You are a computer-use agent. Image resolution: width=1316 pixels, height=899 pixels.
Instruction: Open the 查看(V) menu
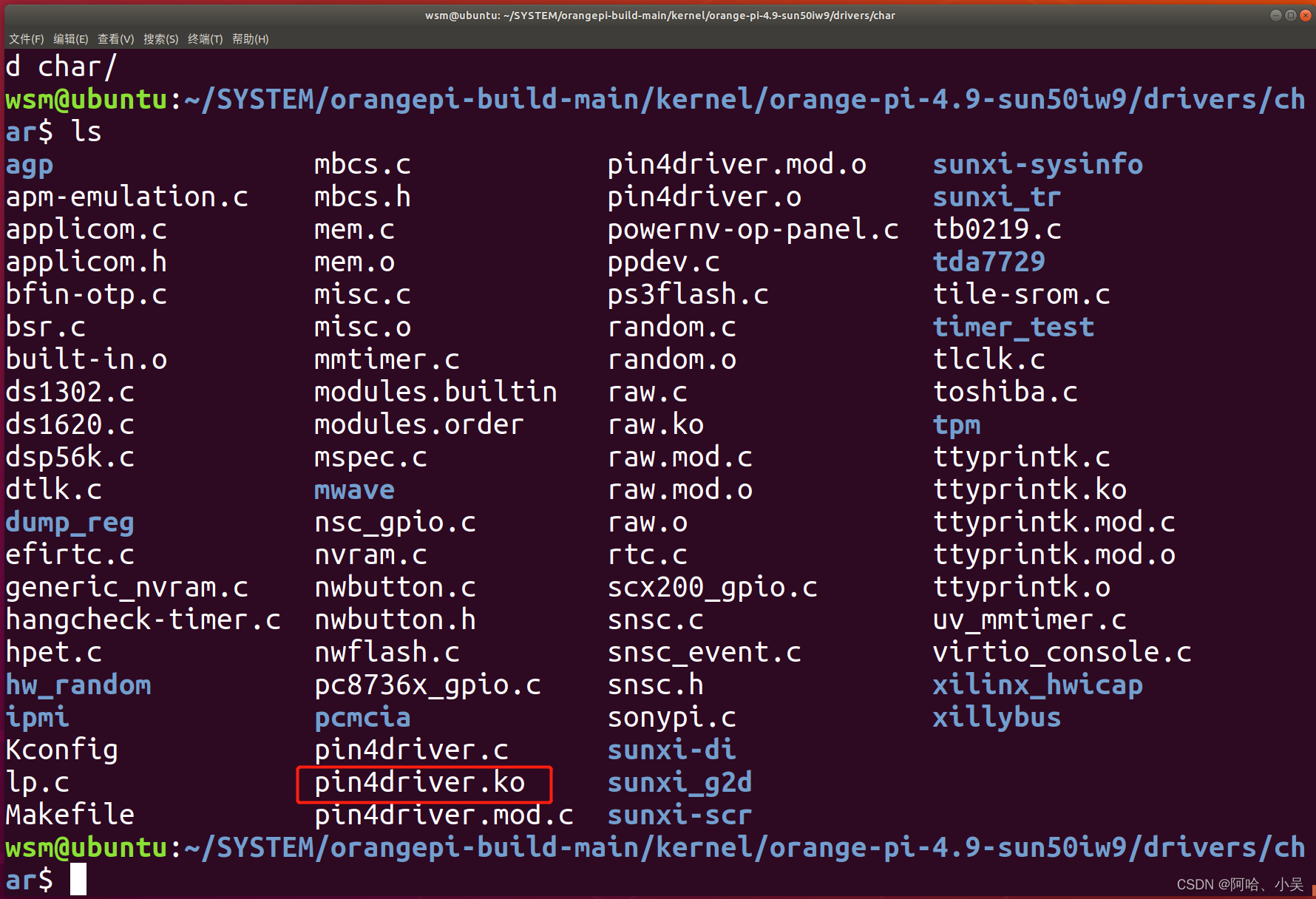coord(116,39)
